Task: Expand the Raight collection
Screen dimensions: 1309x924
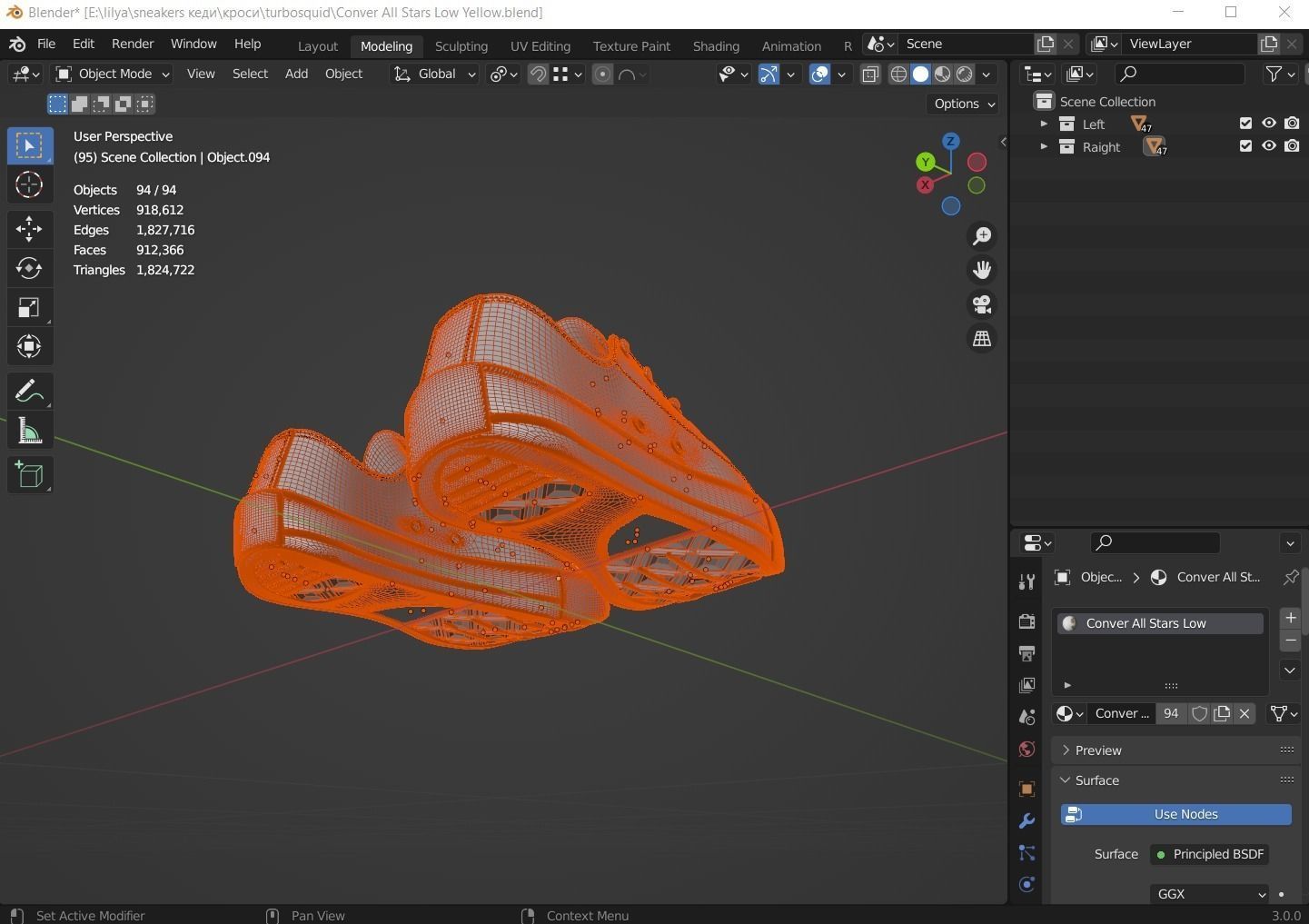Action: click(1044, 146)
